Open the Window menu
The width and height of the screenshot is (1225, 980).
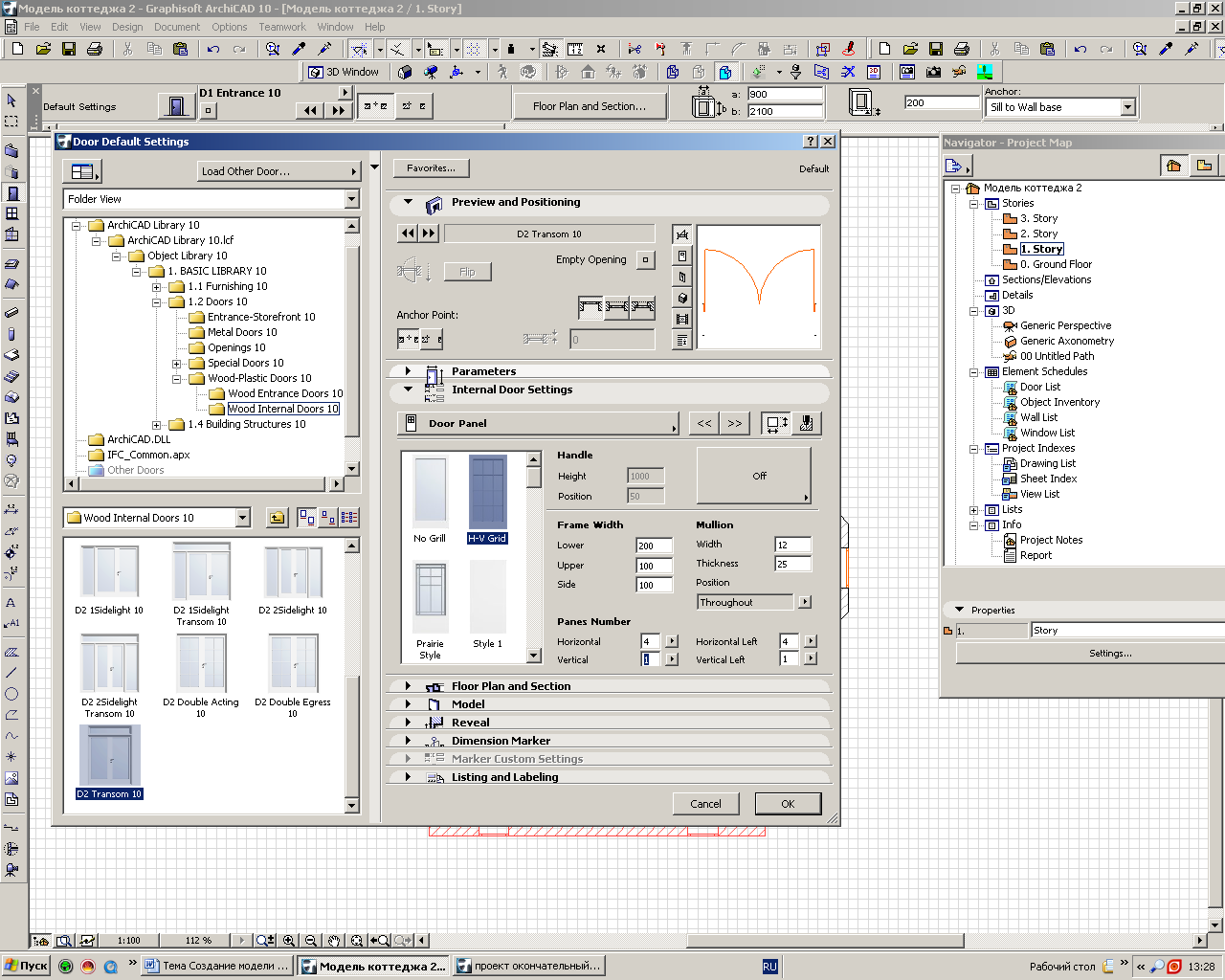335,27
